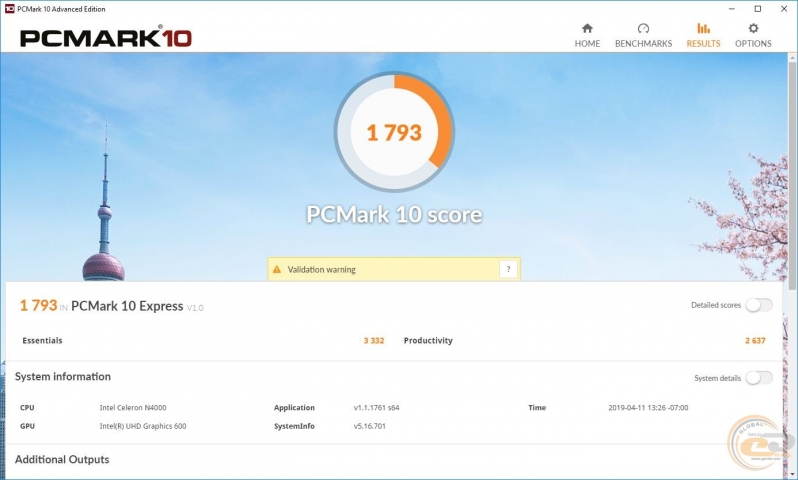Select the Productivity score value 2 637
The width and height of the screenshot is (798, 480).
click(x=755, y=341)
